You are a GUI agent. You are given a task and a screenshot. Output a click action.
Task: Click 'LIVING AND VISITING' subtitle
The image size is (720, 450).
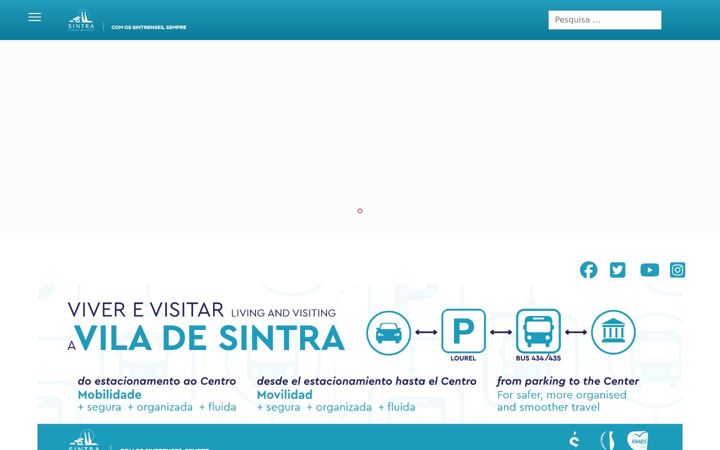click(x=283, y=313)
